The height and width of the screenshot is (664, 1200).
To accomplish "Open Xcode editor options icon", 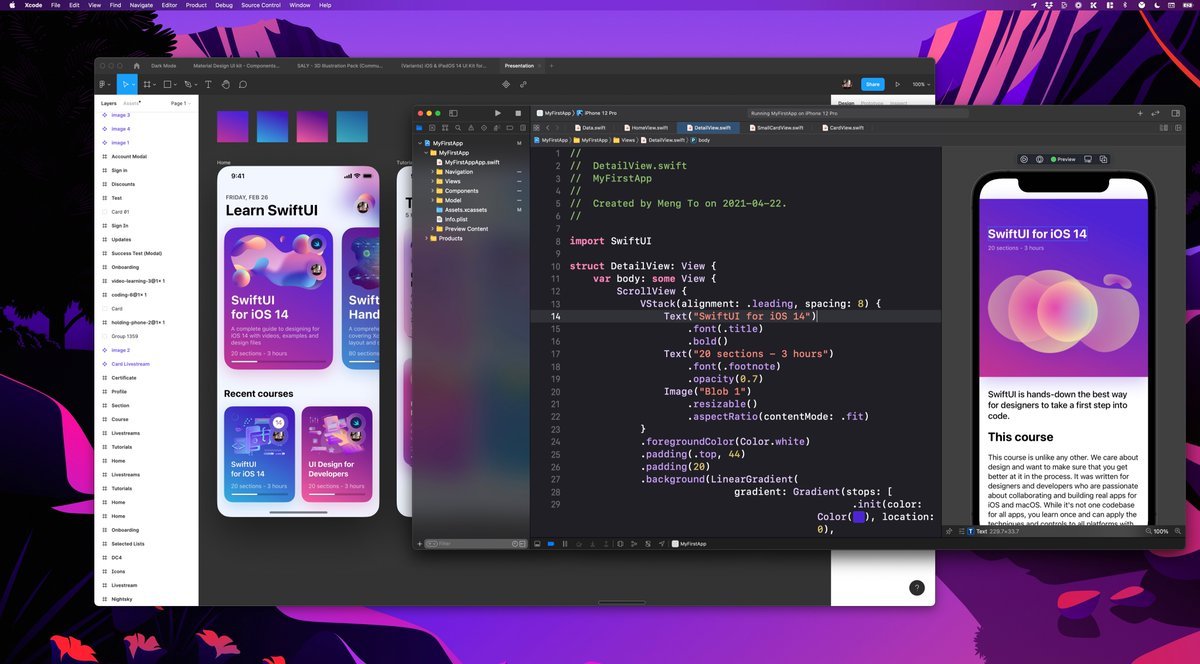I will 1163,128.
